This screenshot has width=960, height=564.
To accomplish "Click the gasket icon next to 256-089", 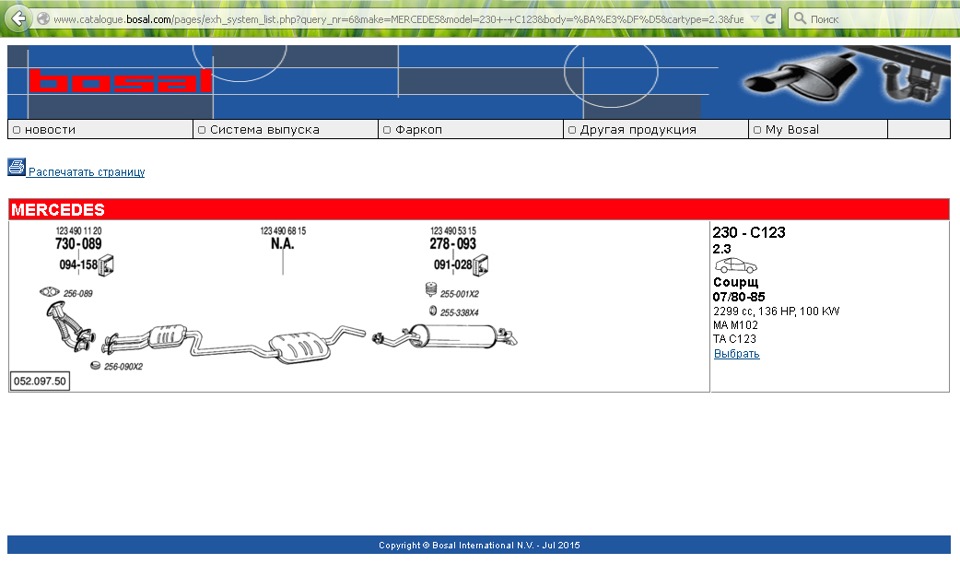I will 50,291.
